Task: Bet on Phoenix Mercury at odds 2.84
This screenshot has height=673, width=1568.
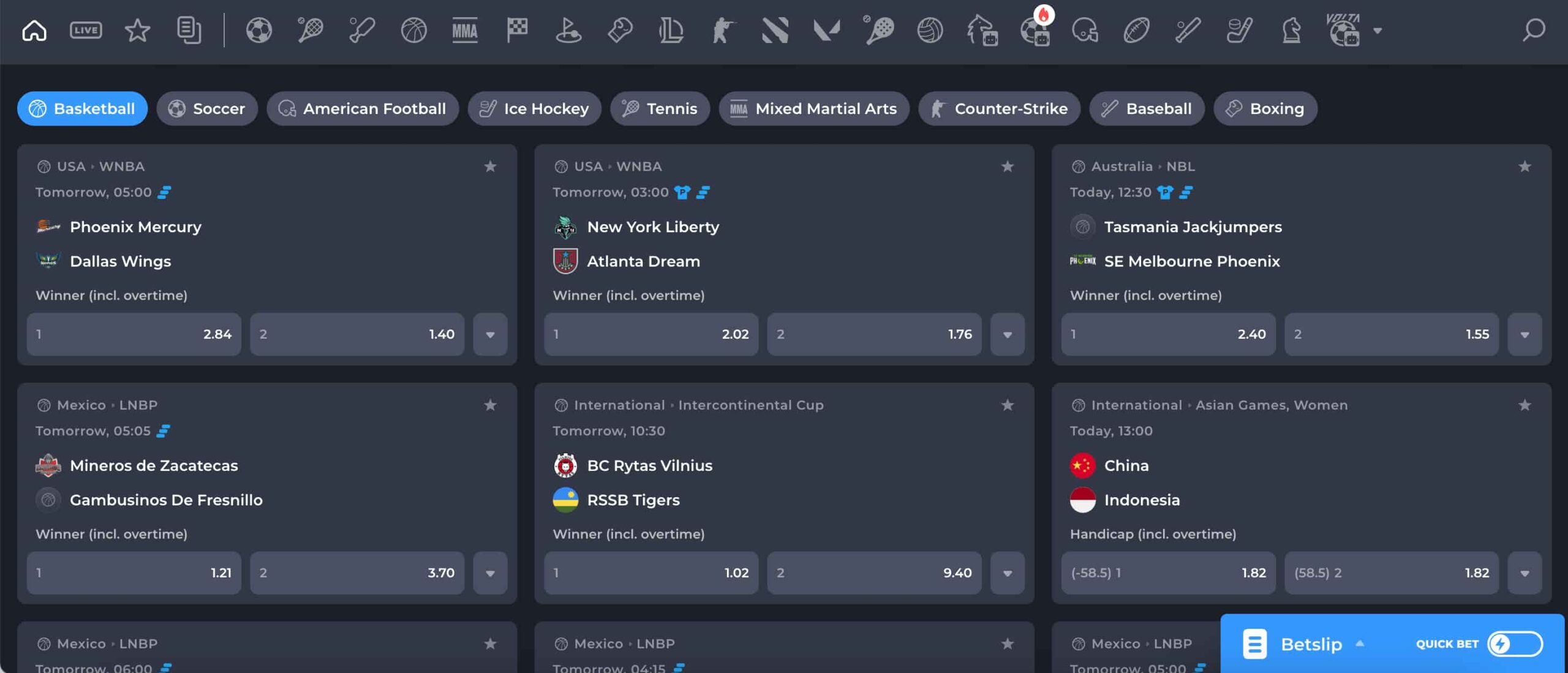Action: [x=134, y=334]
